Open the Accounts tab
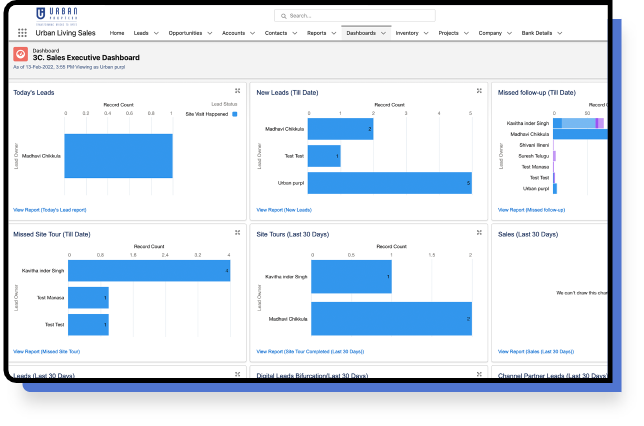The image size is (644, 426). pos(233,33)
